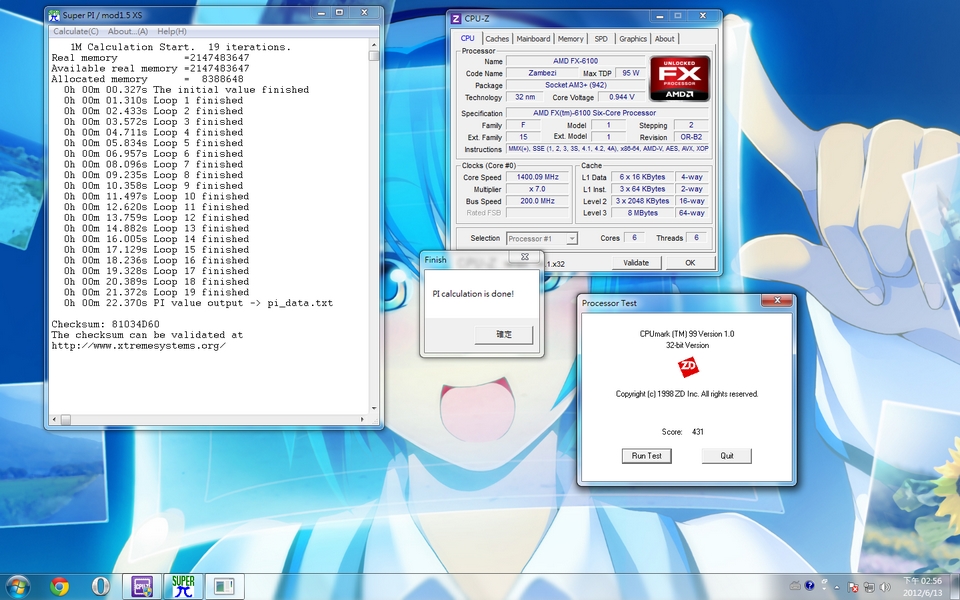Viewport: 960px width, 600px height.
Task: Click the CPU-Z title bar Z icon
Action: point(456,19)
